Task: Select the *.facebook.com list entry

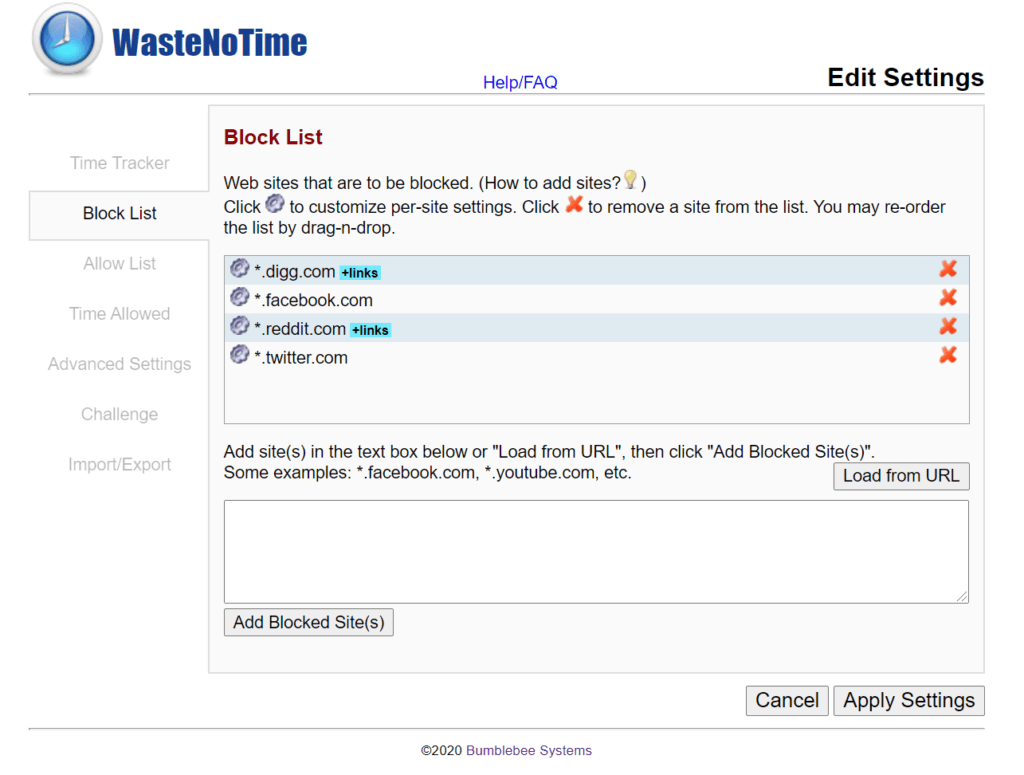Action: point(596,299)
